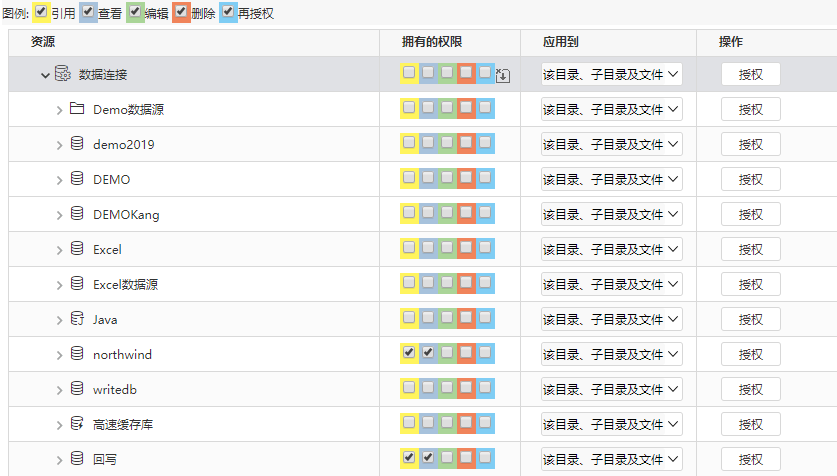The height and width of the screenshot is (476, 837).
Task: Click the 数据连接 root connection icon
Action: [x=63, y=74]
